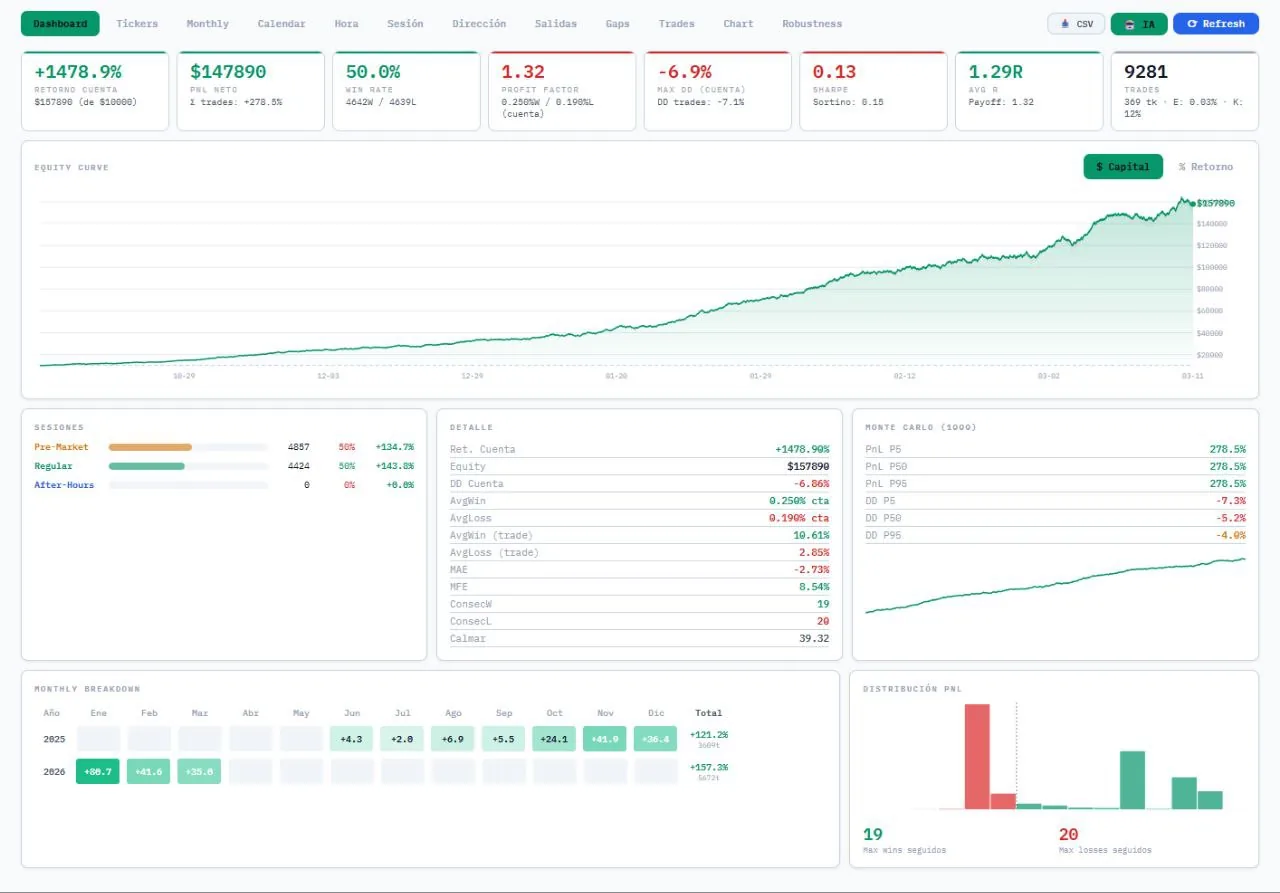Select the DD P50 -5.2% row

1055,518
